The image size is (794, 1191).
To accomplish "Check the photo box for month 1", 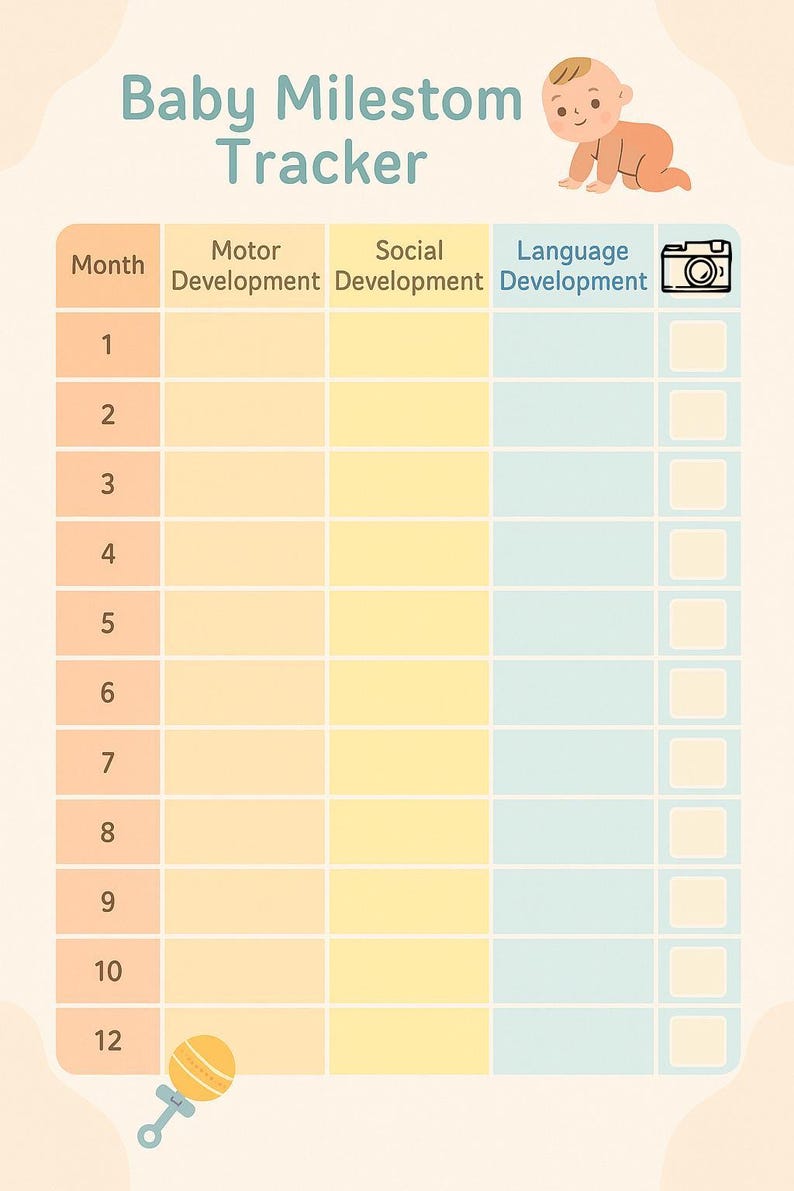I will [698, 346].
